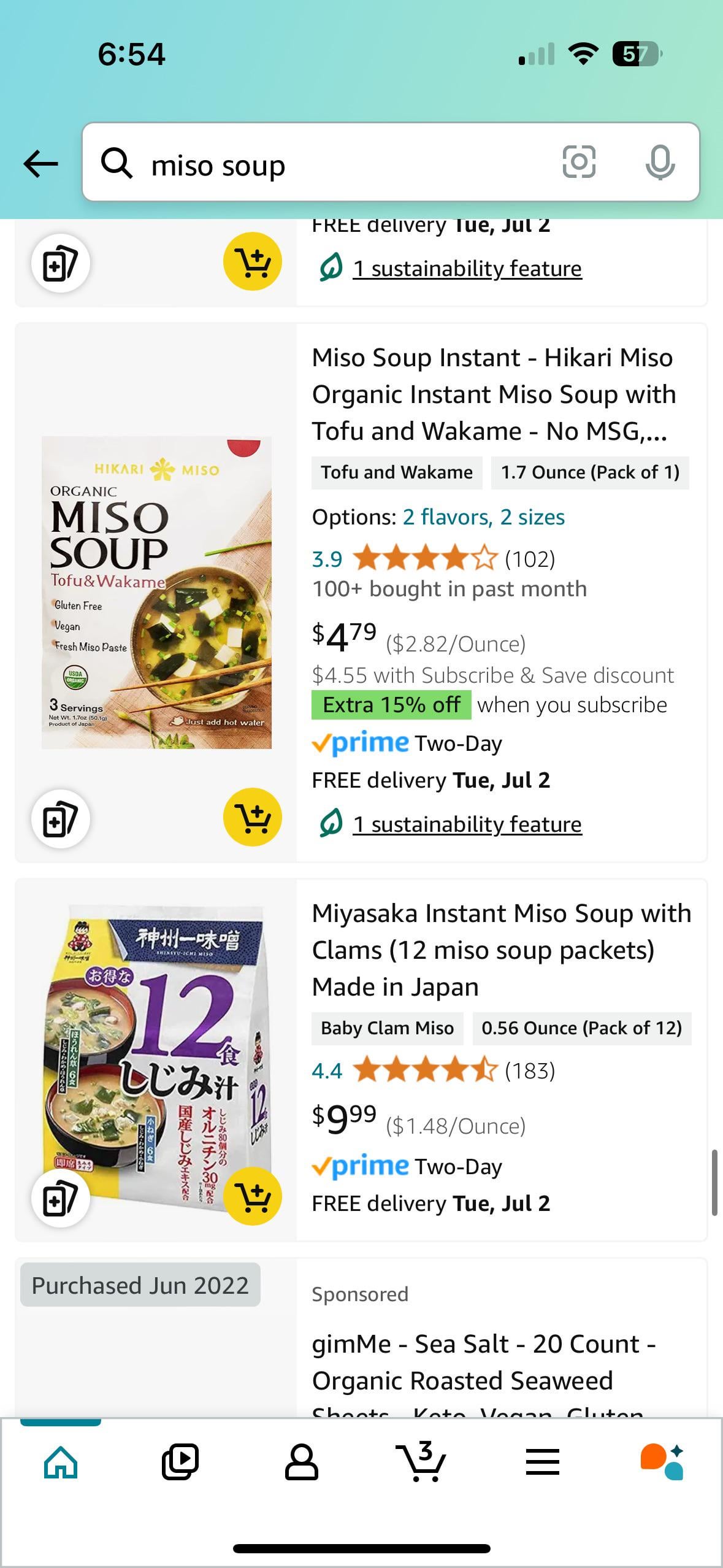The height and width of the screenshot is (1568, 723).
Task: Go to the Home tab
Action: pyautogui.click(x=61, y=1461)
